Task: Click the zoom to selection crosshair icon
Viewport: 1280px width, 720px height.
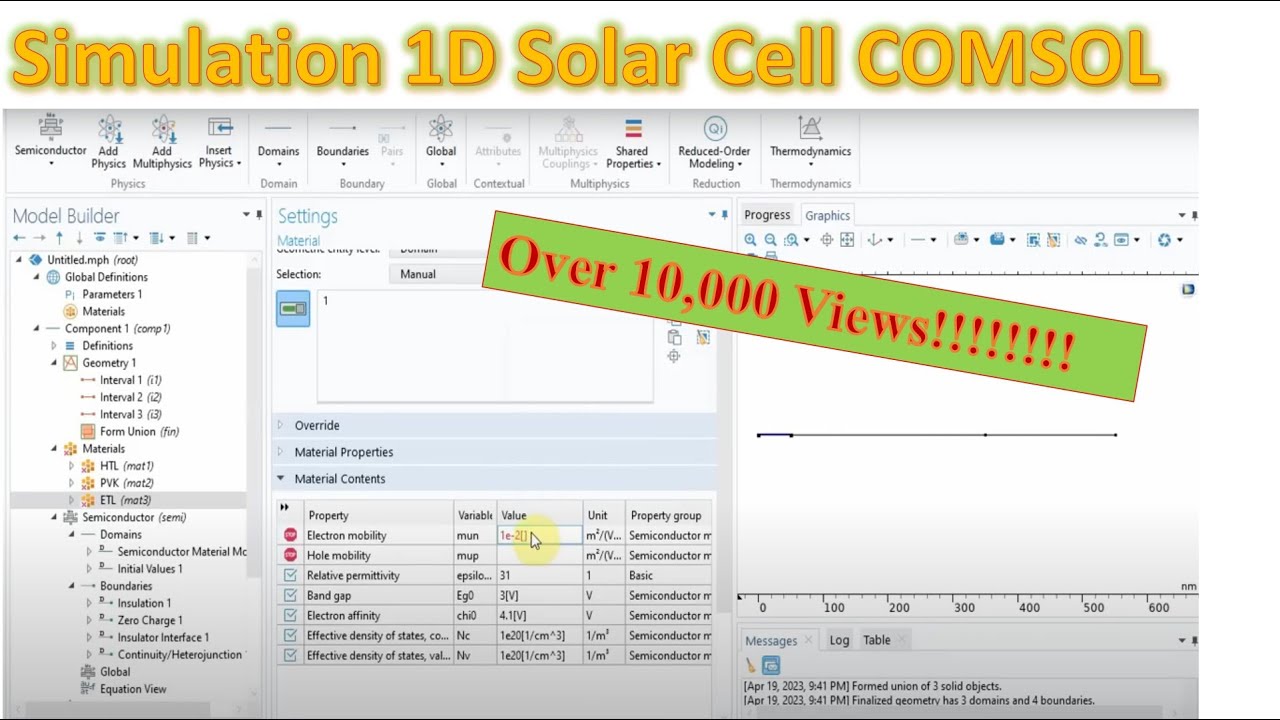Action: (x=826, y=240)
